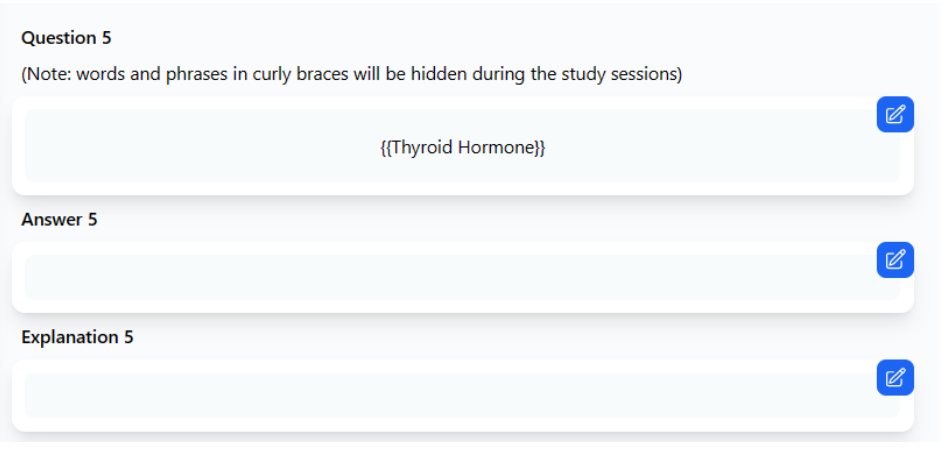The width and height of the screenshot is (952, 453).
Task: Select the Explanation 5 edit pencil icon
Action: (895, 378)
